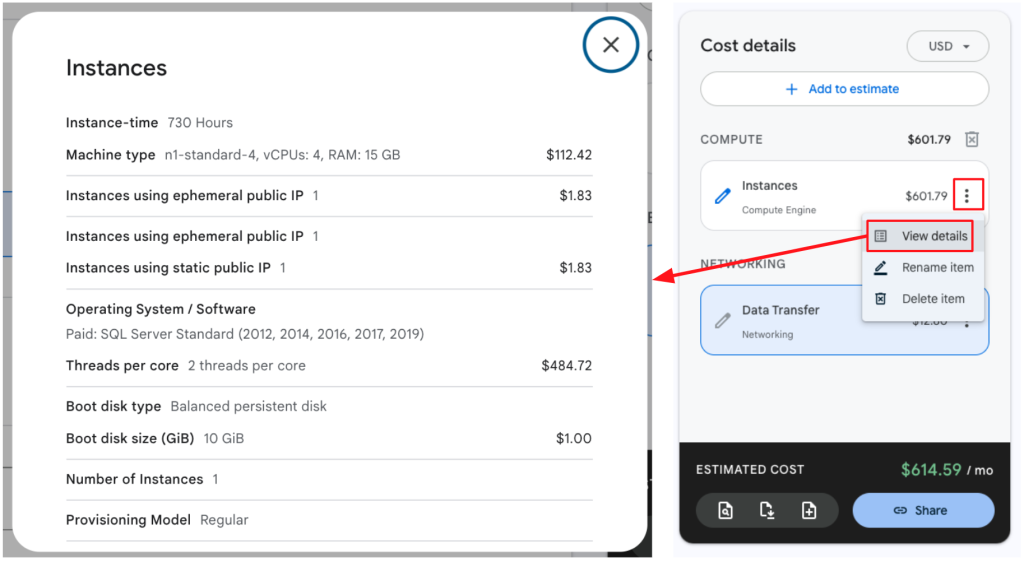Open the three-dot menu for Instances
This screenshot has width=1024, height=562.
pos(967,196)
